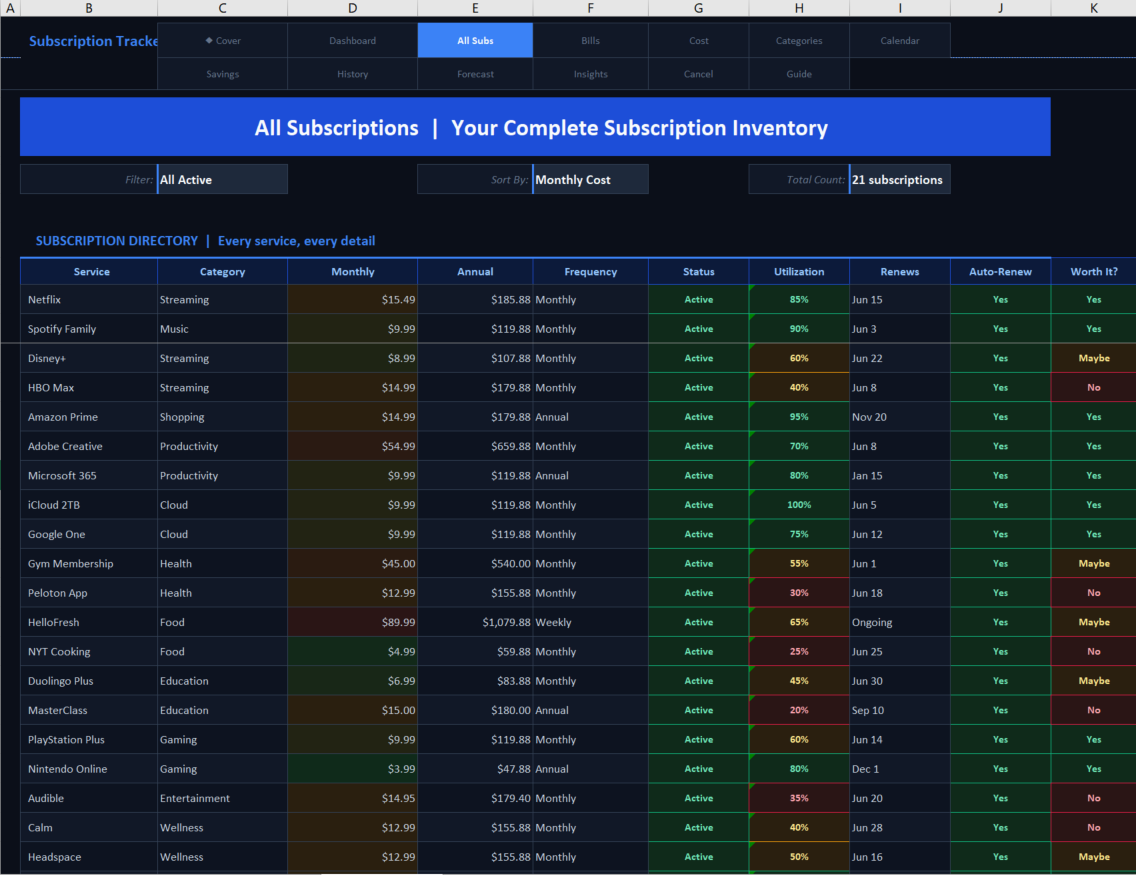Select the Google One service cell
This screenshot has height=875, width=1136.
click(x=89, y=534)
